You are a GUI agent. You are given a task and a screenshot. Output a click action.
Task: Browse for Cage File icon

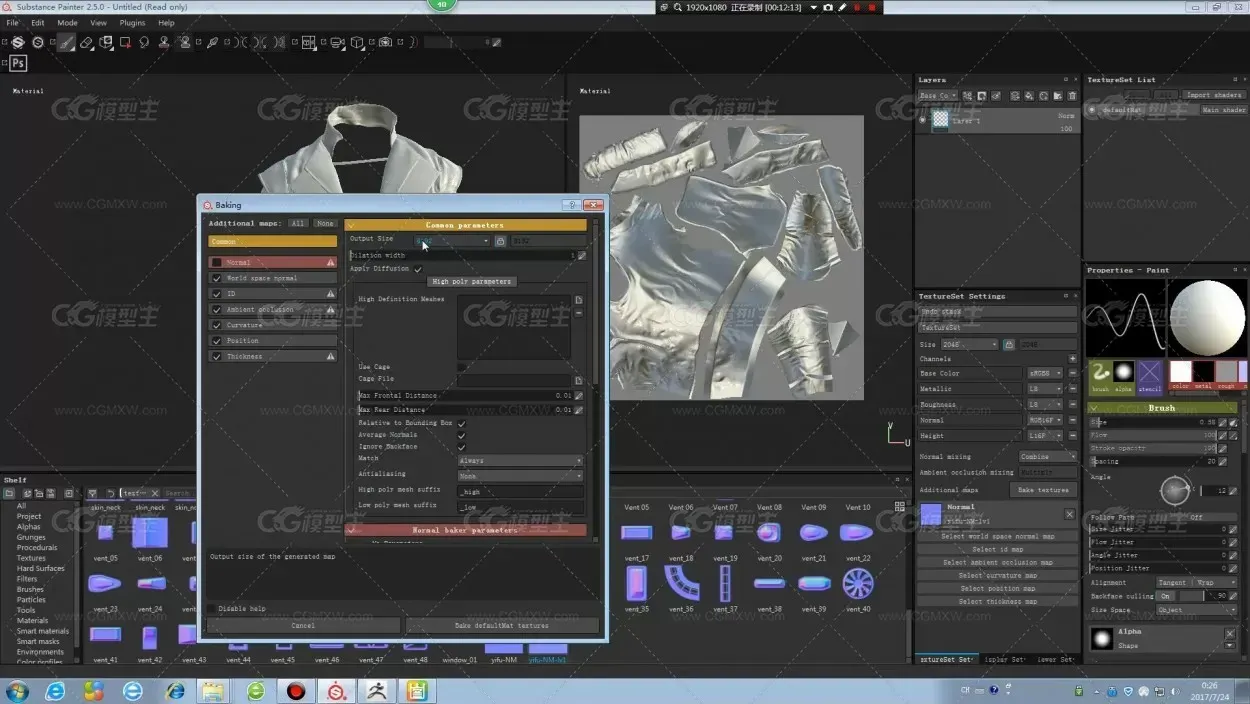tap(578, 380)
